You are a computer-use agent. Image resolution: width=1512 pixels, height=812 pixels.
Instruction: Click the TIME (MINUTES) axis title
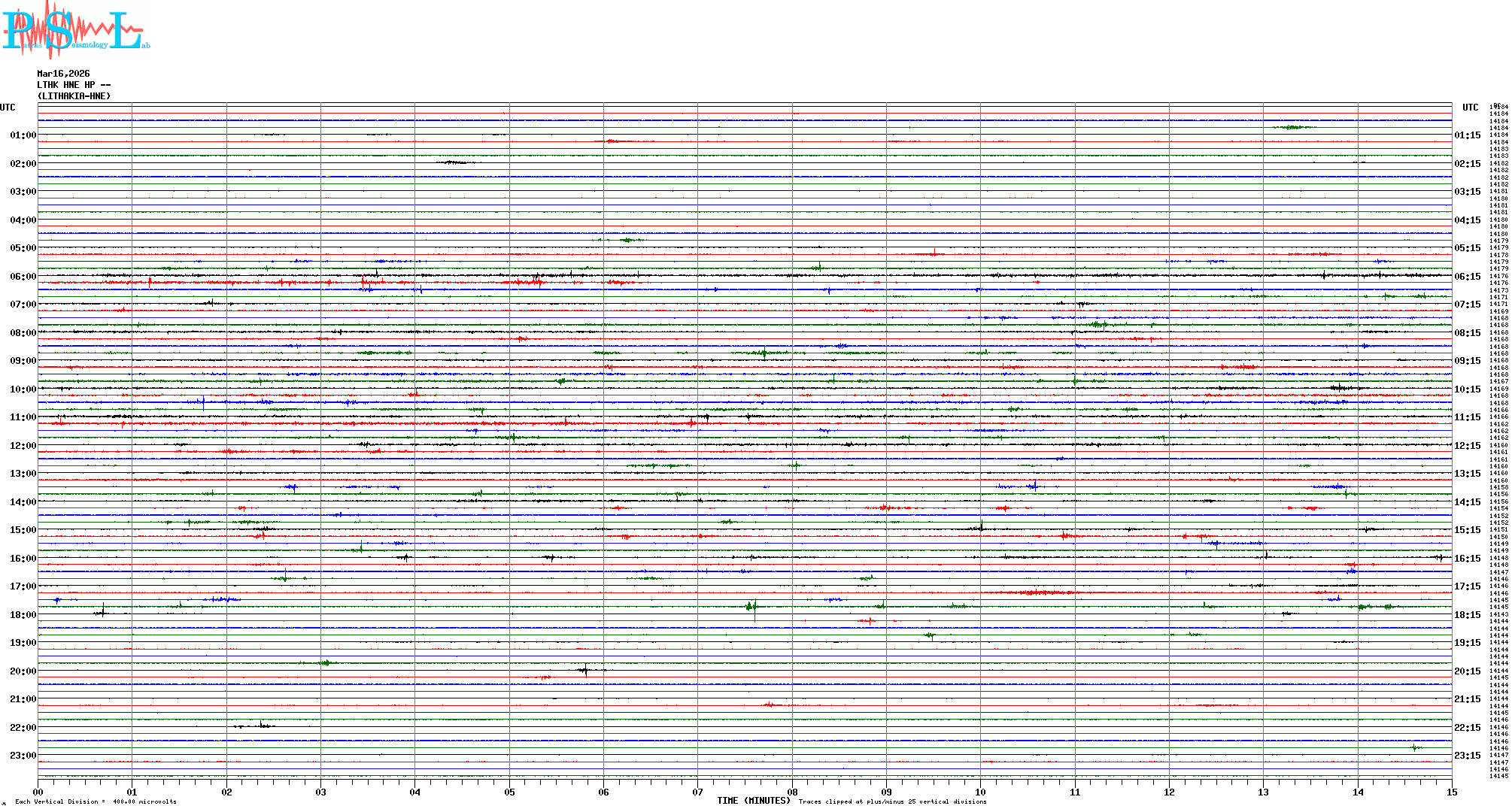[x=753, y=801]
